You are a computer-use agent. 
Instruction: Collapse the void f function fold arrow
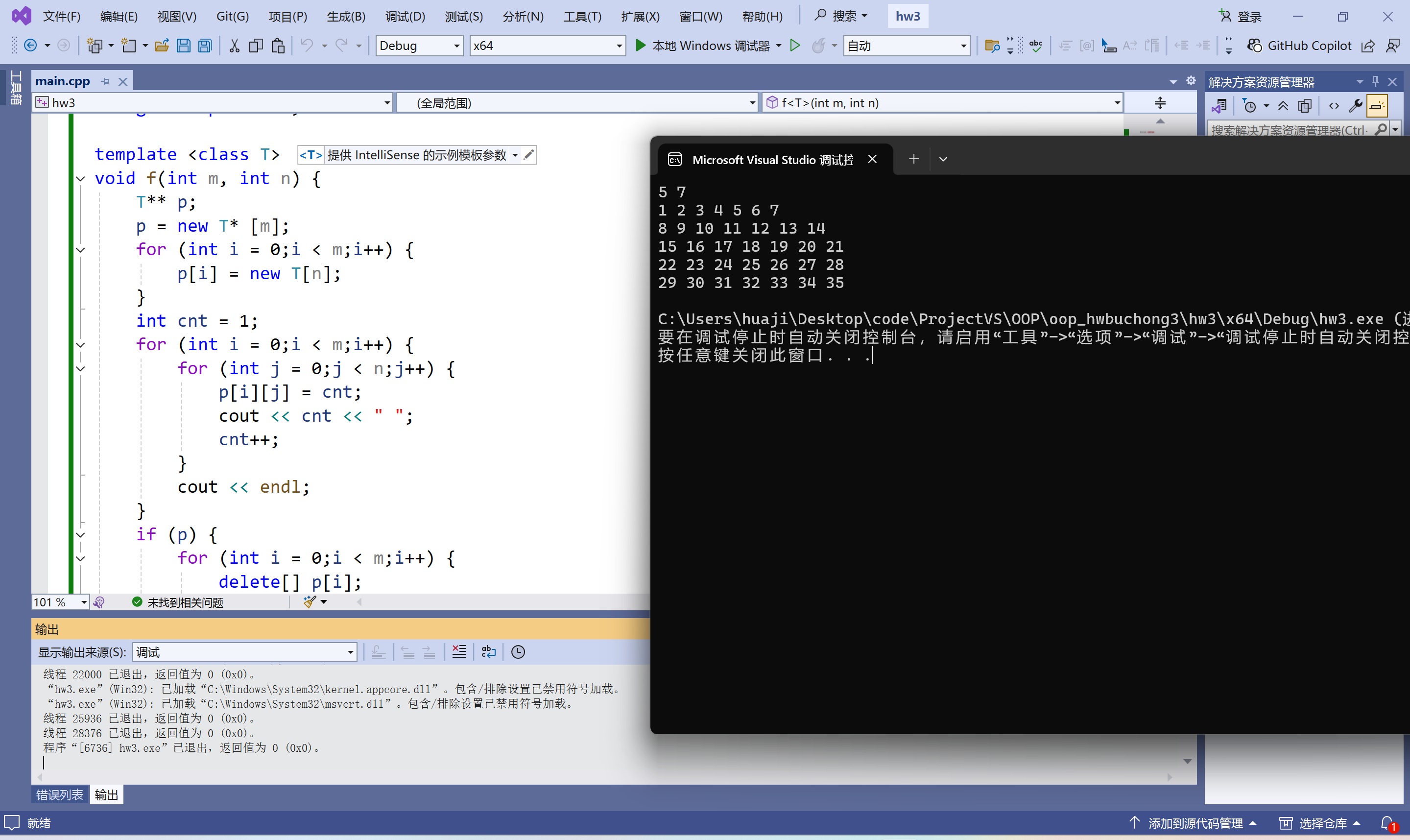pos(81,179)
